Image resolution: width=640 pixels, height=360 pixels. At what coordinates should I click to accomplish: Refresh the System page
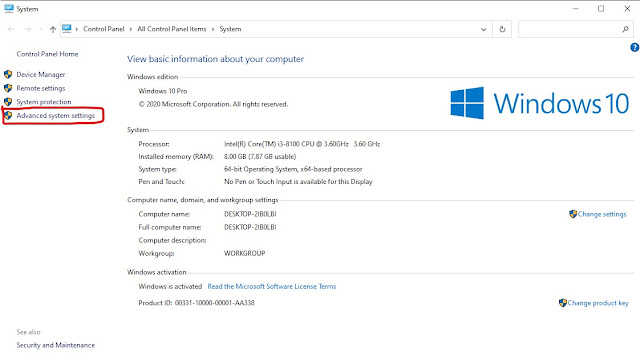(502, 29)
